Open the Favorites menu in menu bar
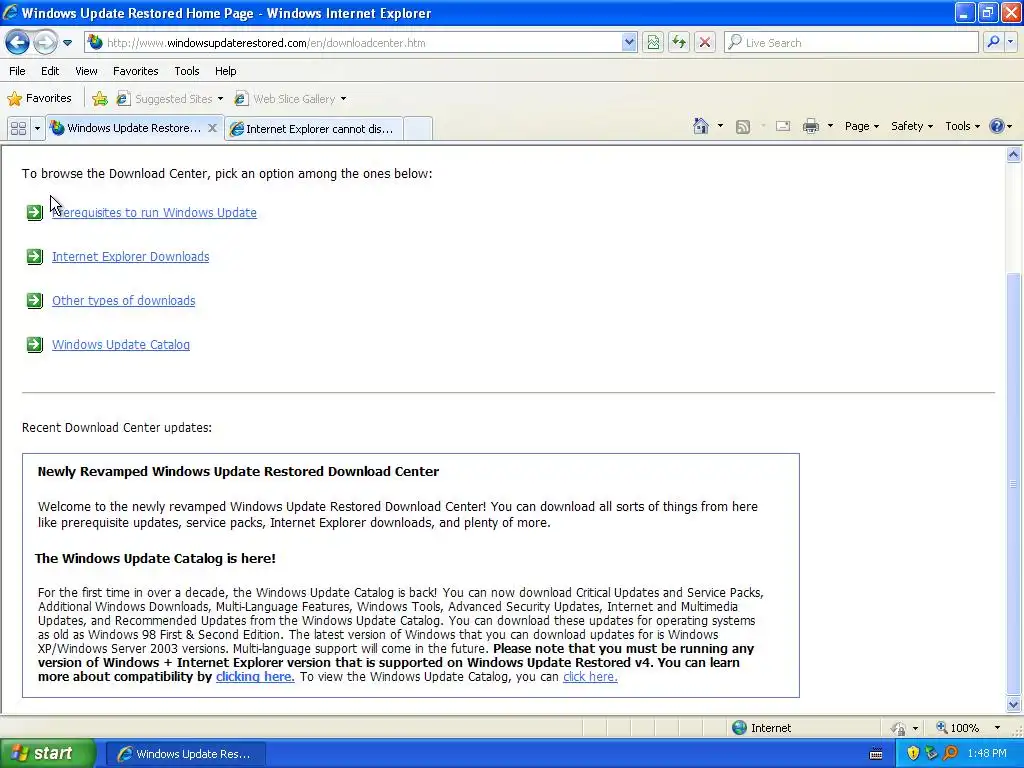Image resolution: width=1024 pixels, height=768 pixels. (x=136, y=71)
